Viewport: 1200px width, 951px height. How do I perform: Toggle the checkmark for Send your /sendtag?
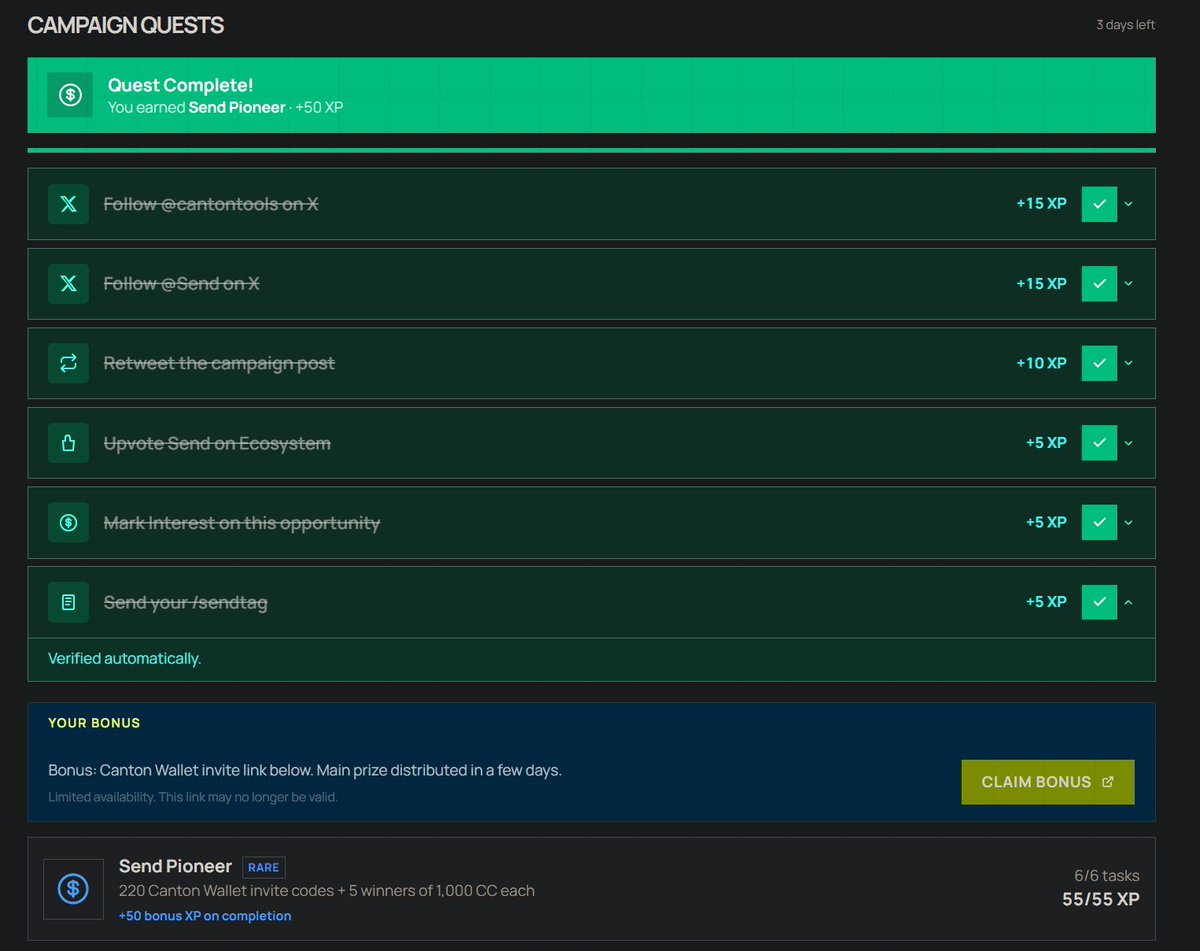click(x=1099, y=602)
